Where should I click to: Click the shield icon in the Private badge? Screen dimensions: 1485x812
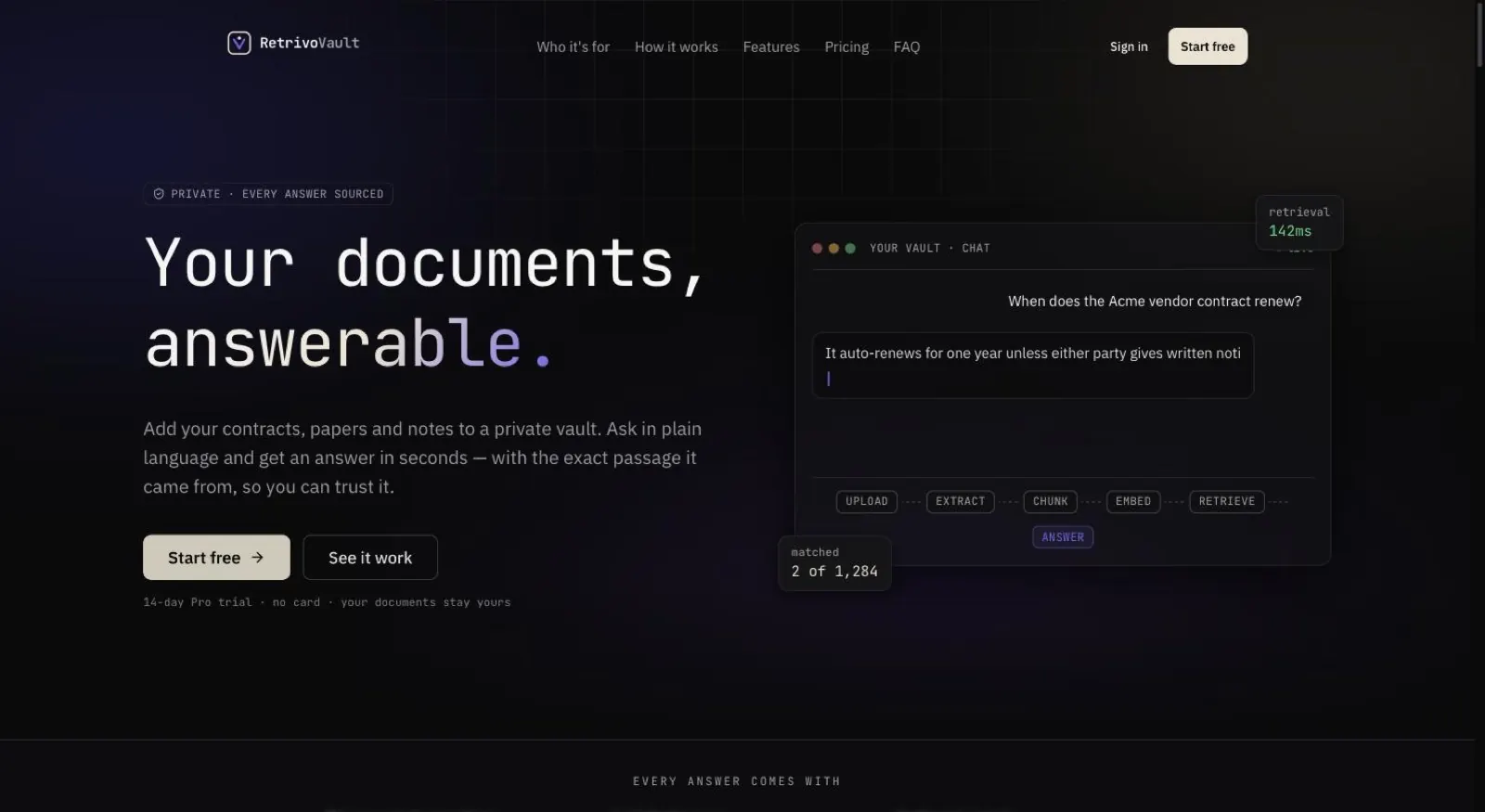point(159,194)
